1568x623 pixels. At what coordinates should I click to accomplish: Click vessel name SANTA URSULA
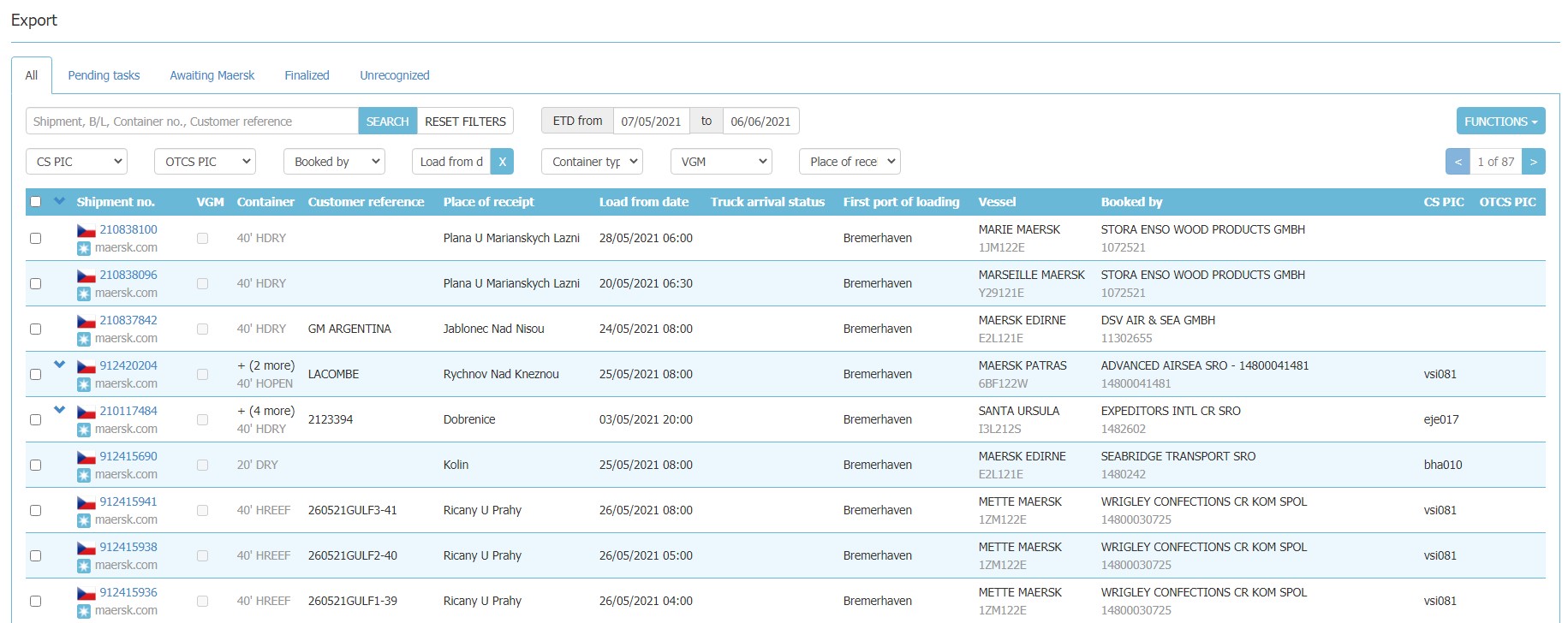[x=1019, y=411]
